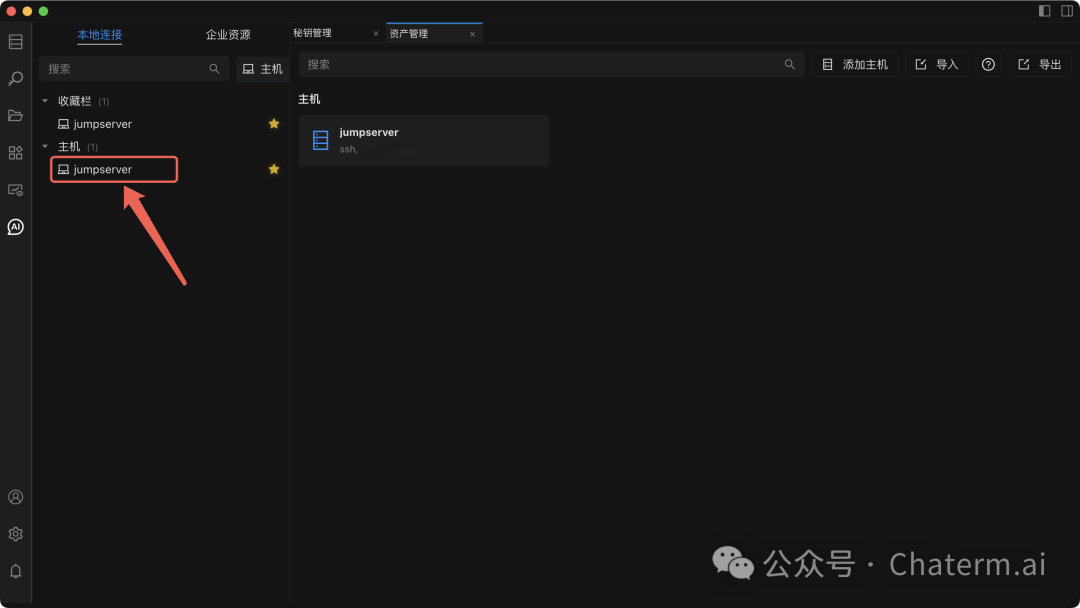Unstar jumpserver in 主机 group
Screen dimensions: 1080x608
click(x=273, y=169)
